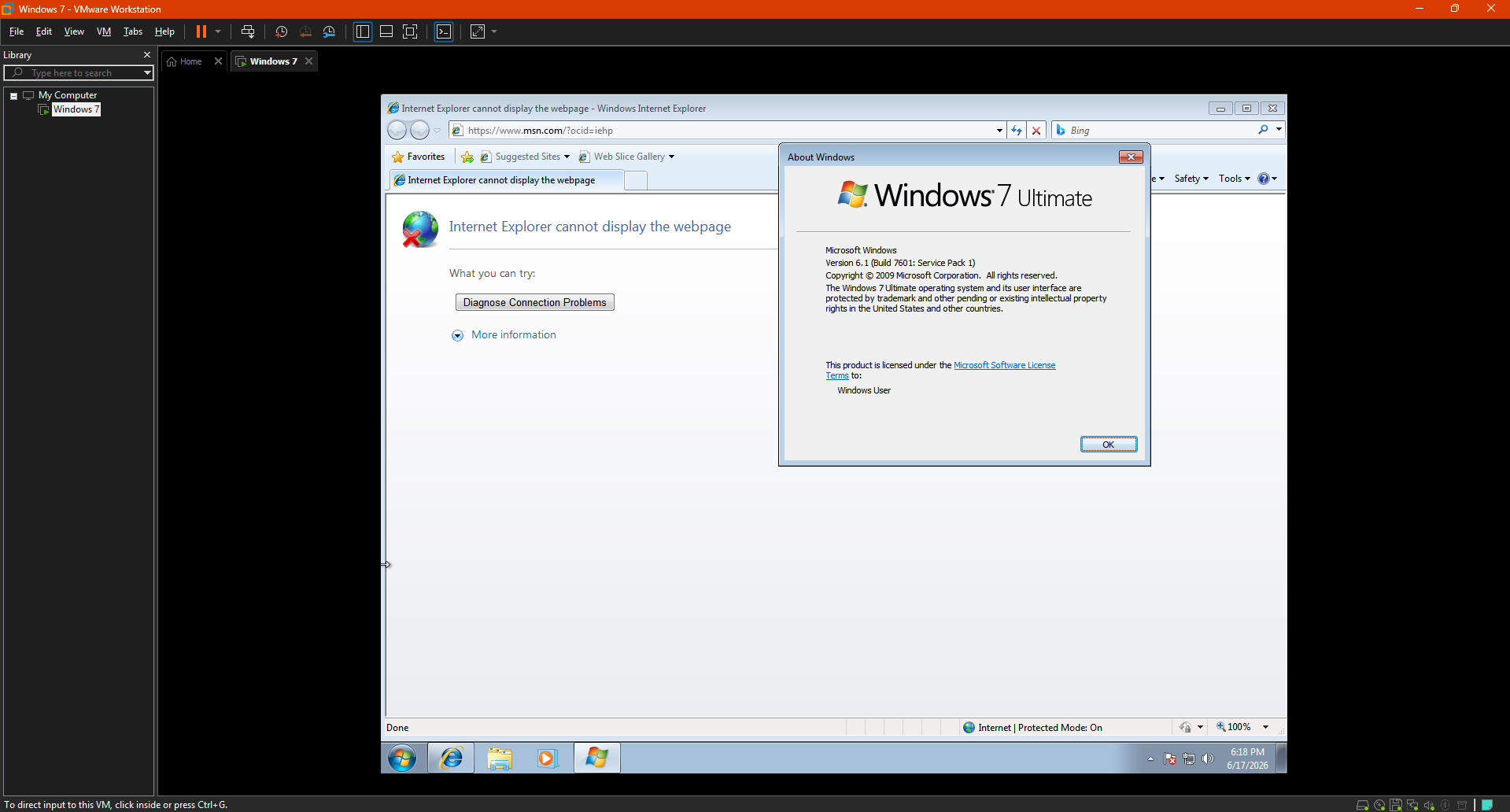The height and width of the screenshot is (812, 1510).
Task: Click the library search field
Action: point(79,73)
